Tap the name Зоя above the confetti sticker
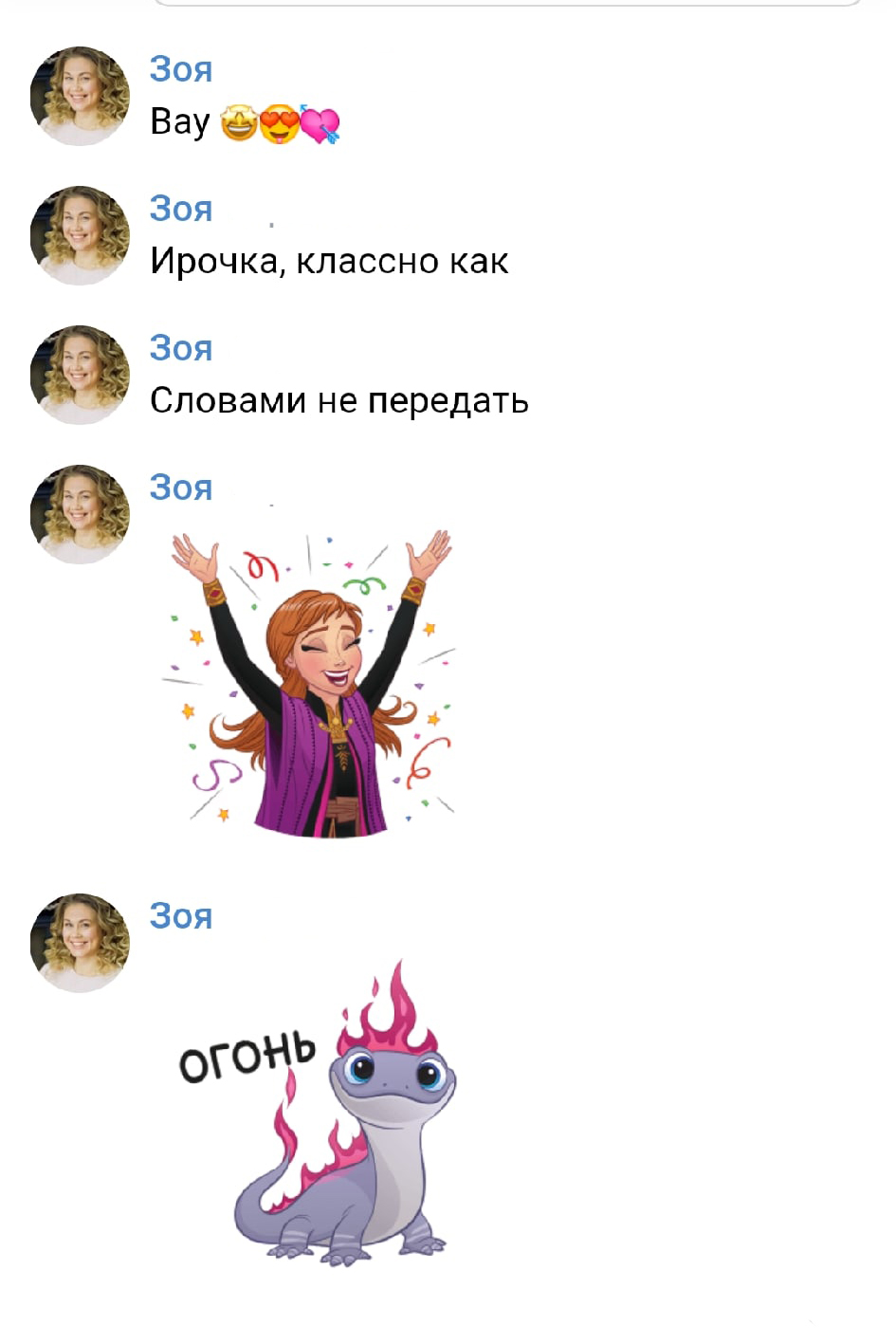 (181, 488)
